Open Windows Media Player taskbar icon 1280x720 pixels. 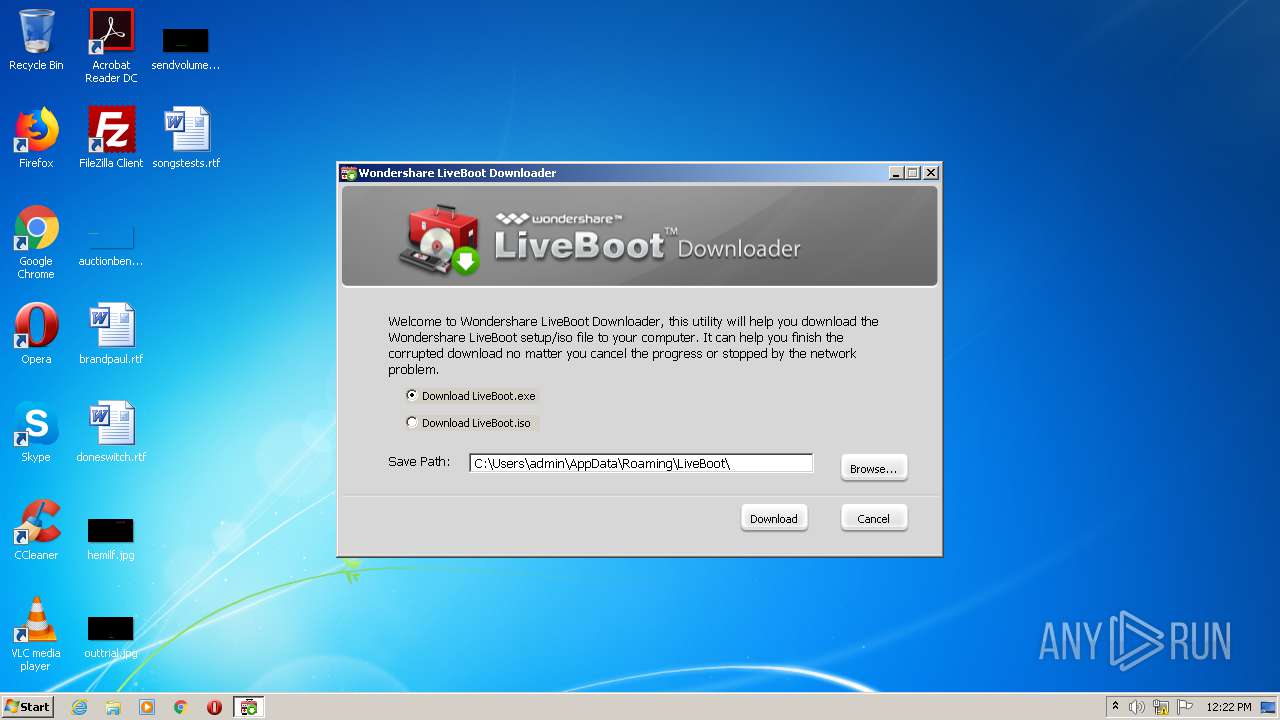(147, 707)
